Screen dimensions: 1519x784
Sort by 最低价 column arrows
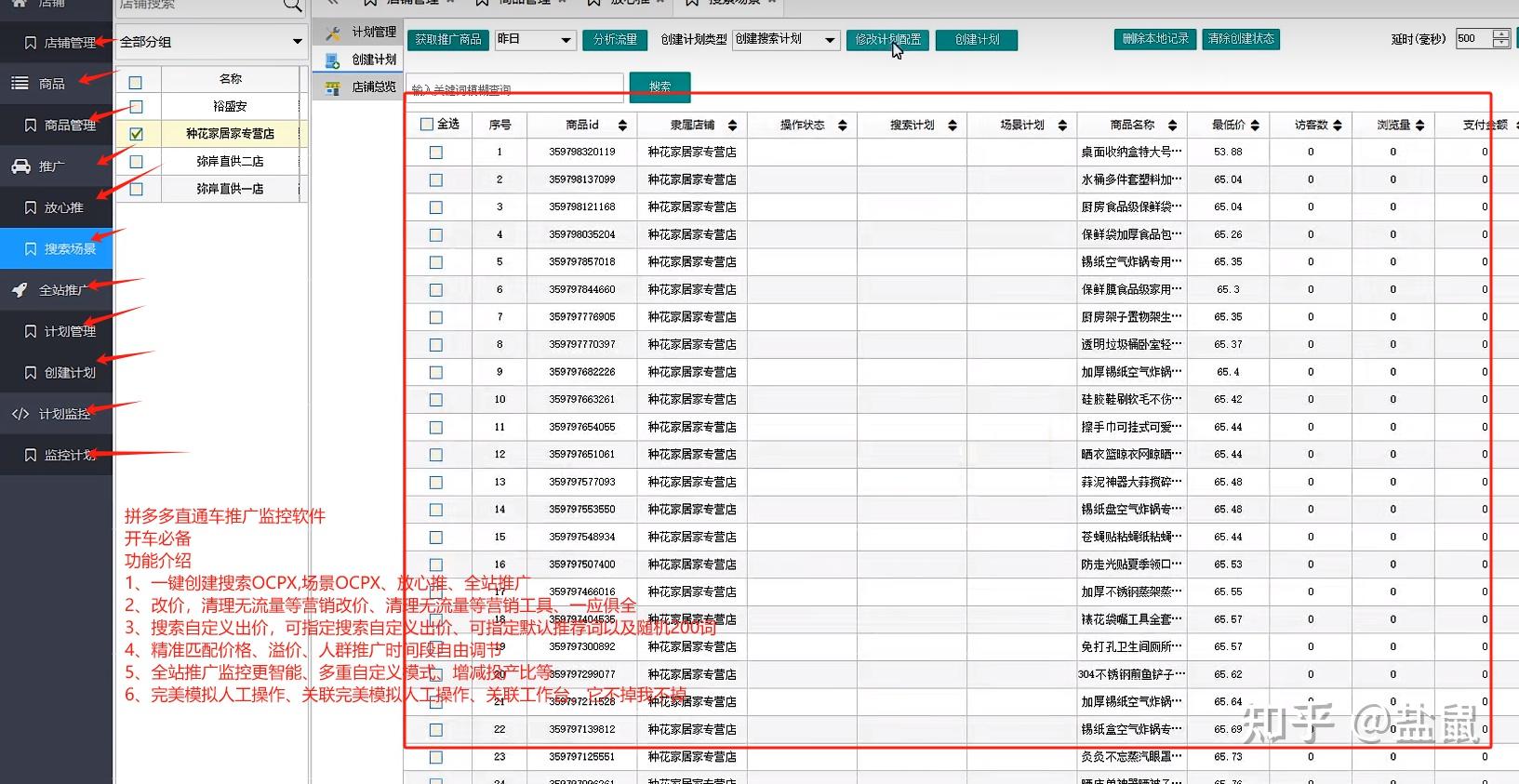(1255, 125)
